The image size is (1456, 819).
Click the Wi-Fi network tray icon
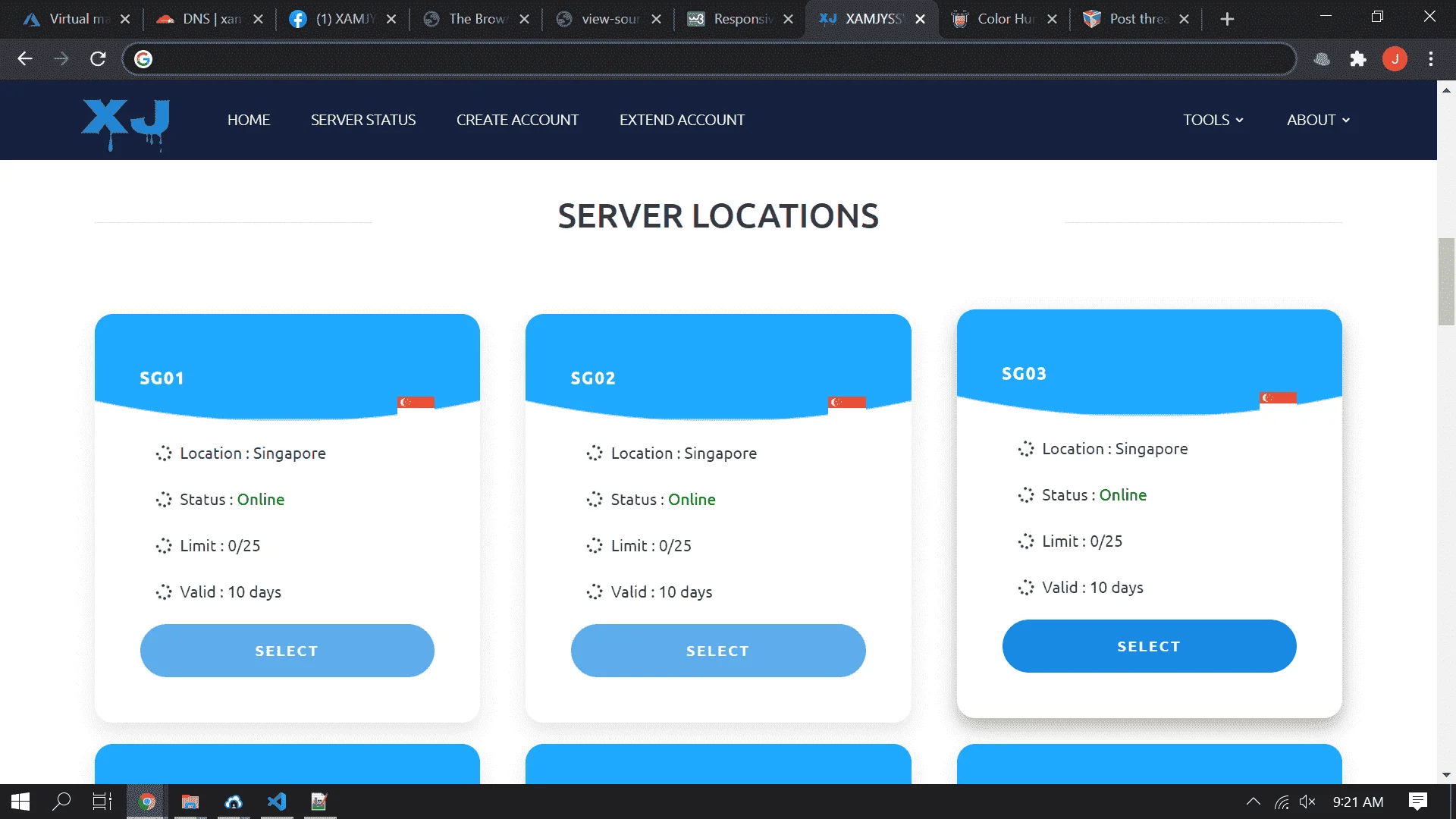click(1282, 802)
